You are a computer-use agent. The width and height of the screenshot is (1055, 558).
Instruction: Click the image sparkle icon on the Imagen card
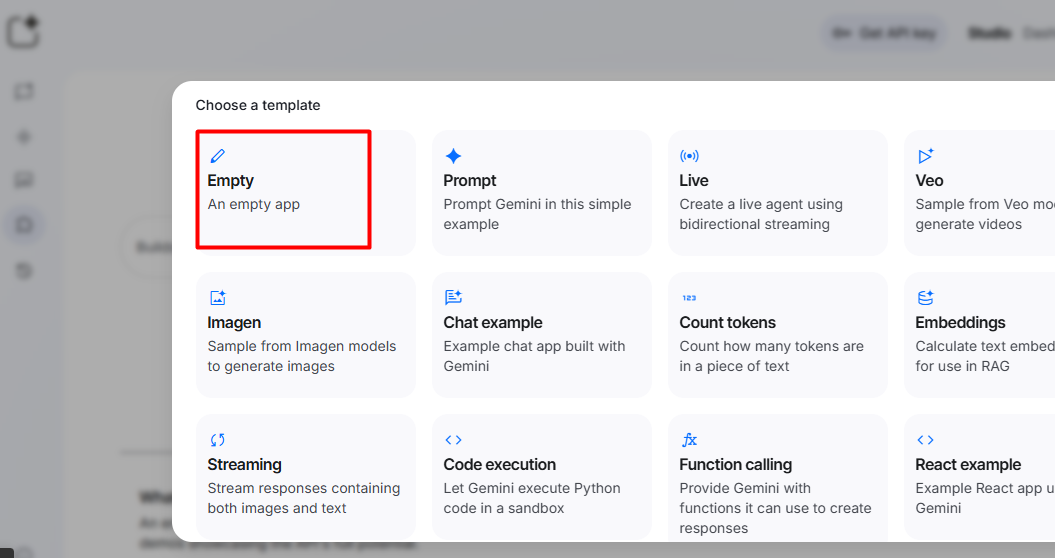(218, 298)
